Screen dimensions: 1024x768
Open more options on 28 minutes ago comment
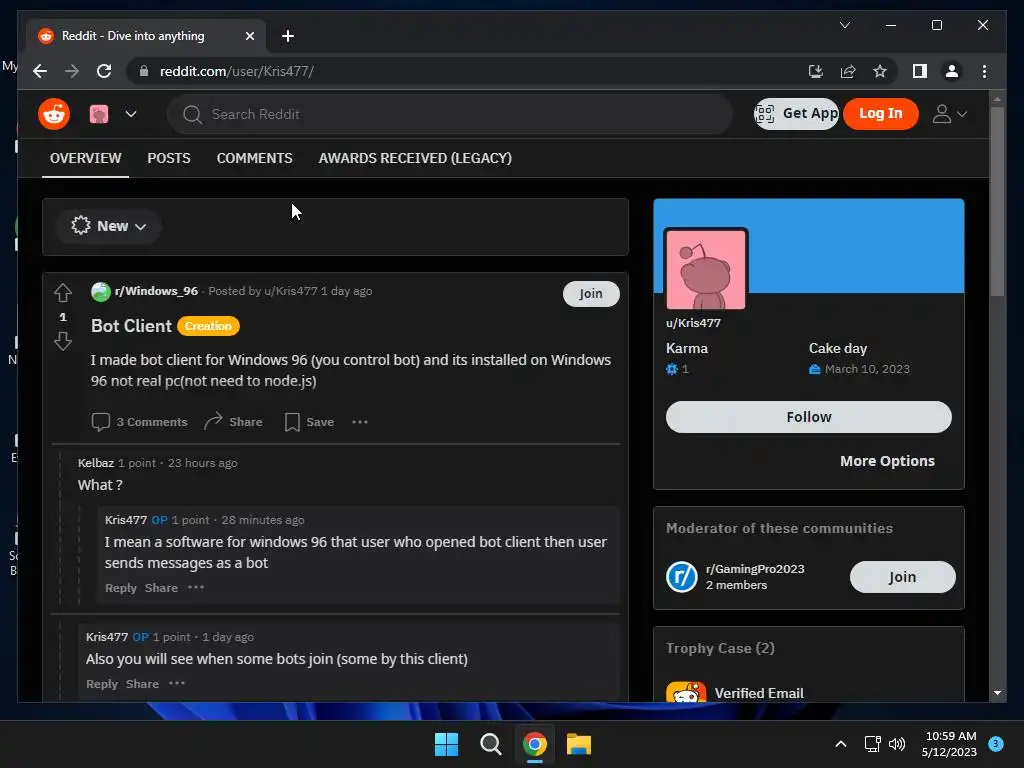click(x=196, y=587)
